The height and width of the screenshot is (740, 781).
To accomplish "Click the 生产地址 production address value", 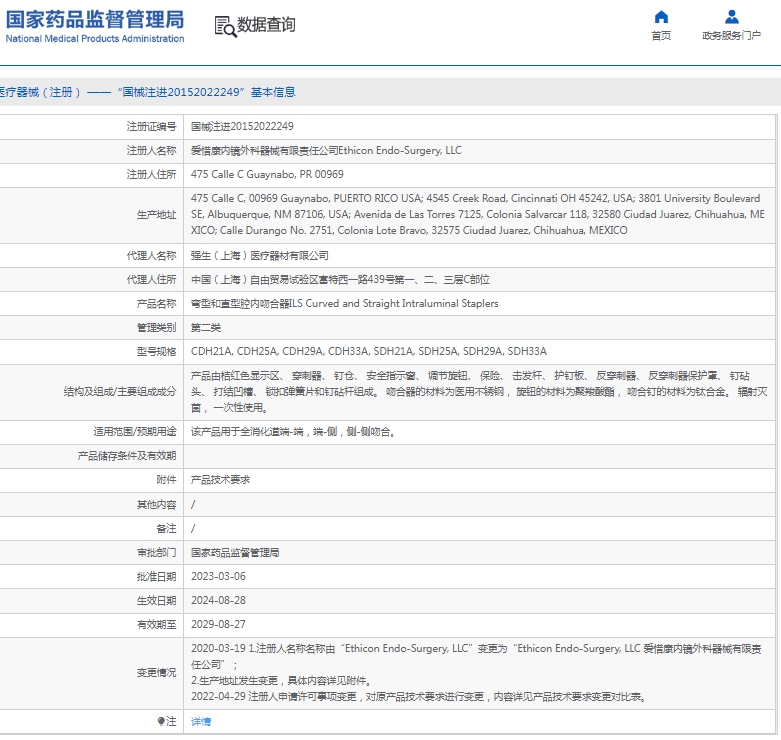I will (478, 215).
